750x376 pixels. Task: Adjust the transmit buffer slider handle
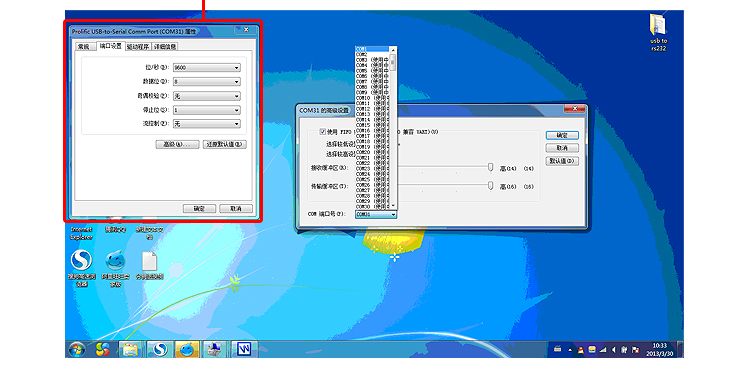coord(490,185)
